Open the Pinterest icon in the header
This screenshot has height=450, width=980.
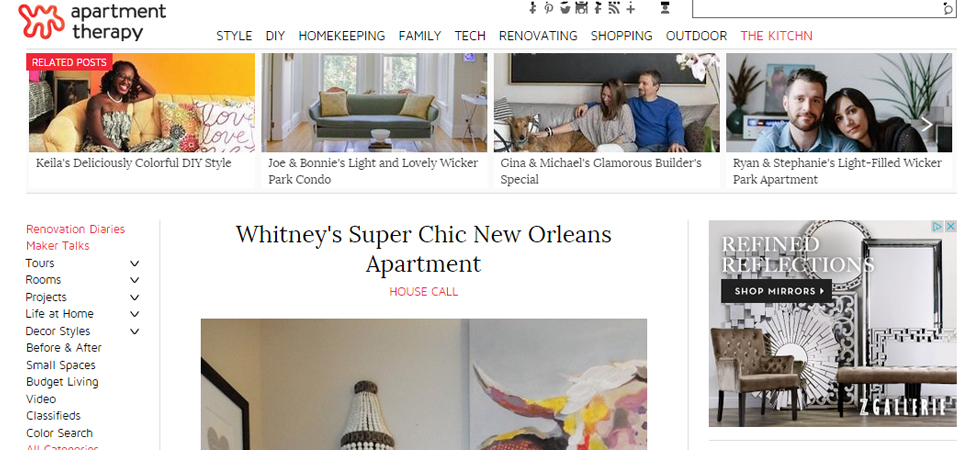(549, 8)
